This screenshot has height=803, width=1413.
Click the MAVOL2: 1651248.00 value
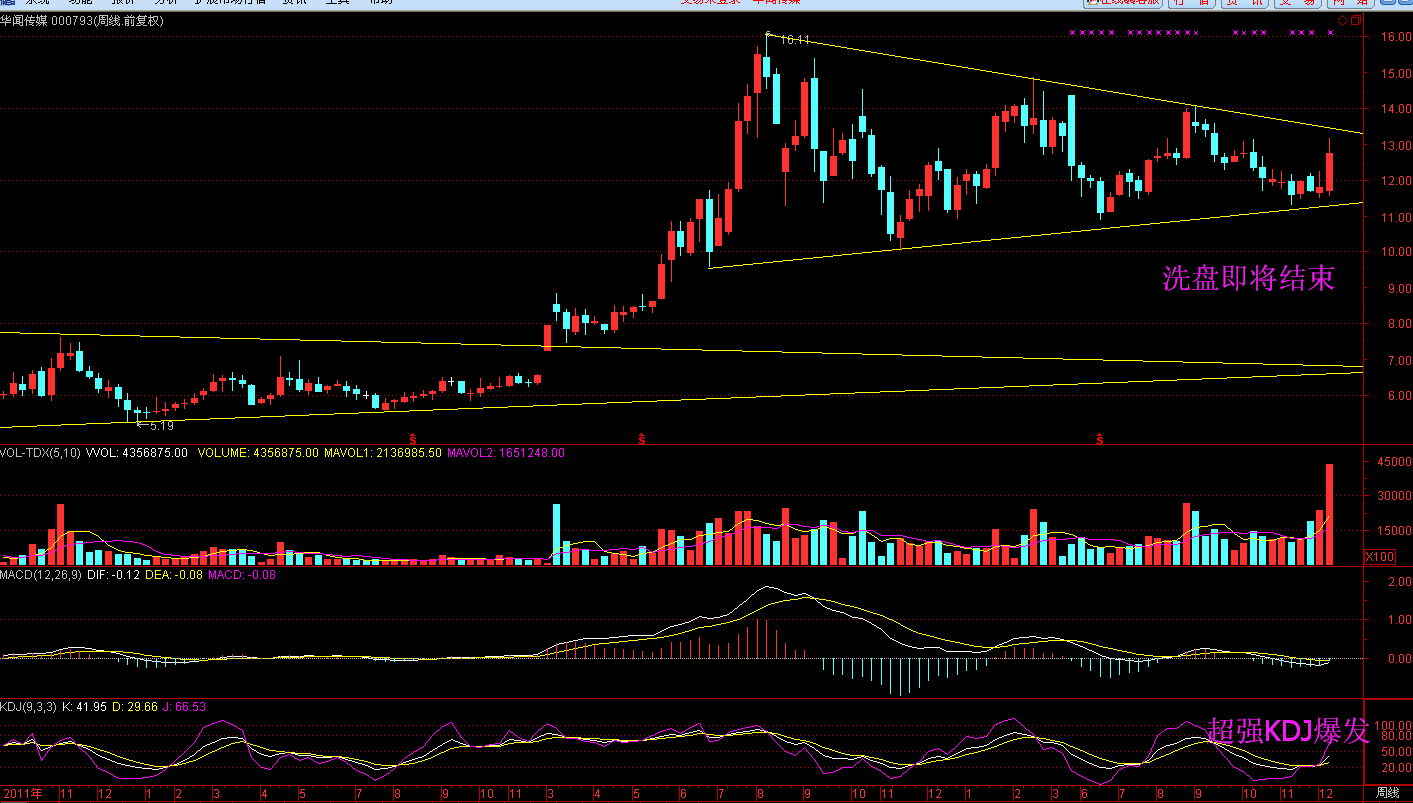[506, 453]
